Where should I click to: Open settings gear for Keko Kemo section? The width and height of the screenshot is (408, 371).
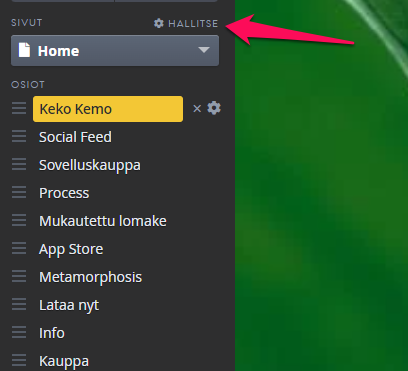[x=214, y=108]
